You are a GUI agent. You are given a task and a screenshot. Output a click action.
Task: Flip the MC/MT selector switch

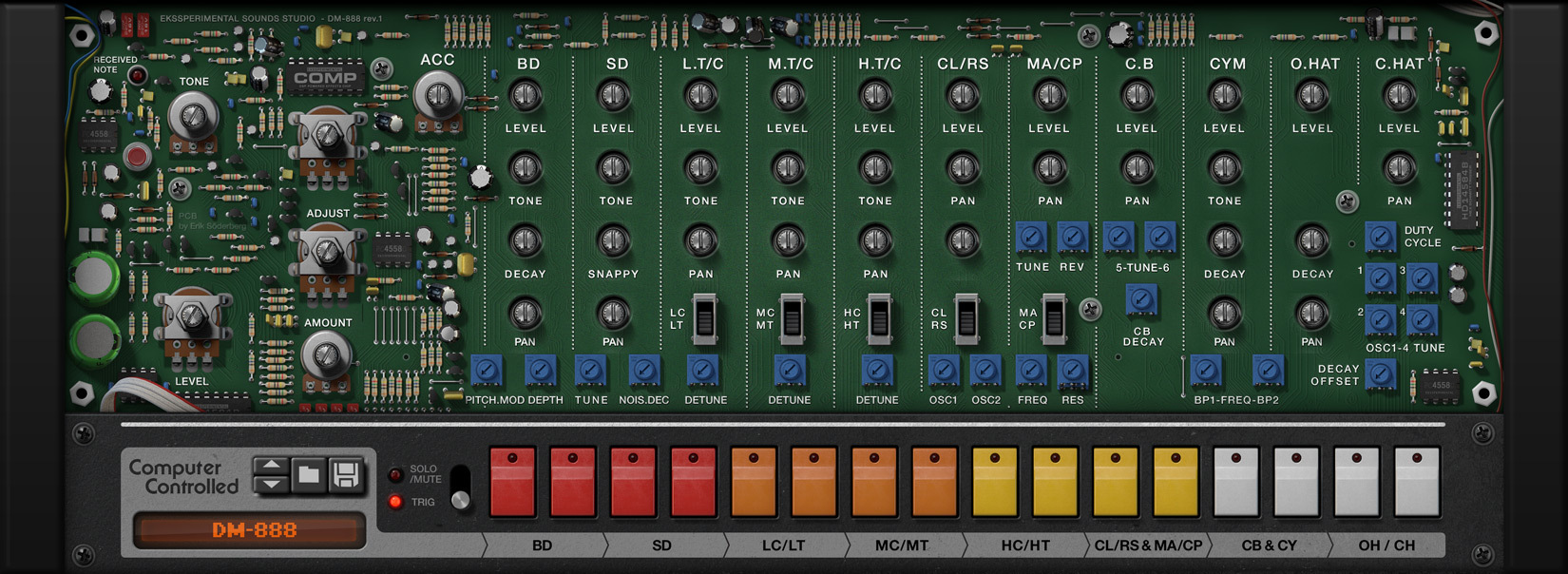click(x=792, y=318)
